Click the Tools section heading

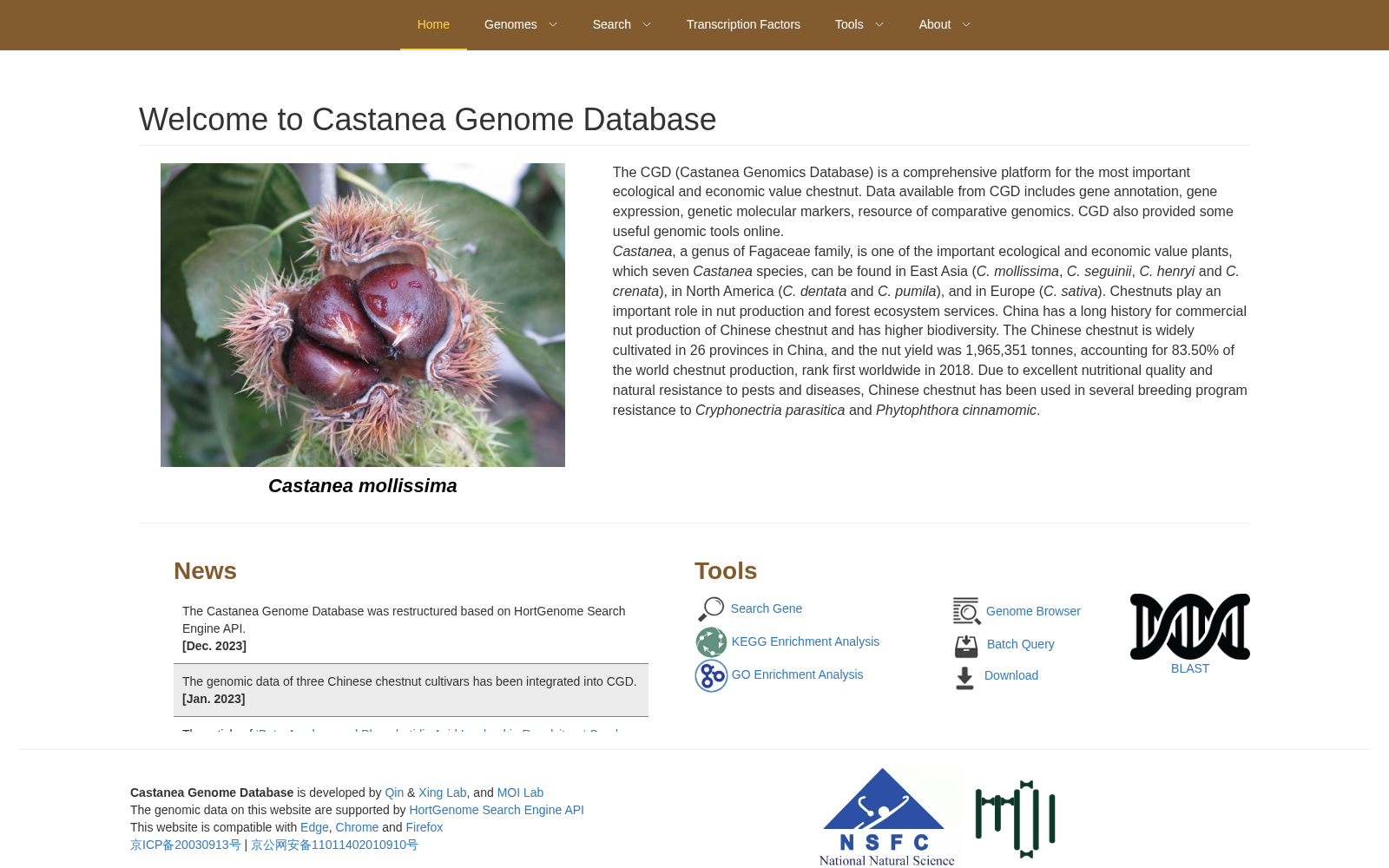pos(726,571)
